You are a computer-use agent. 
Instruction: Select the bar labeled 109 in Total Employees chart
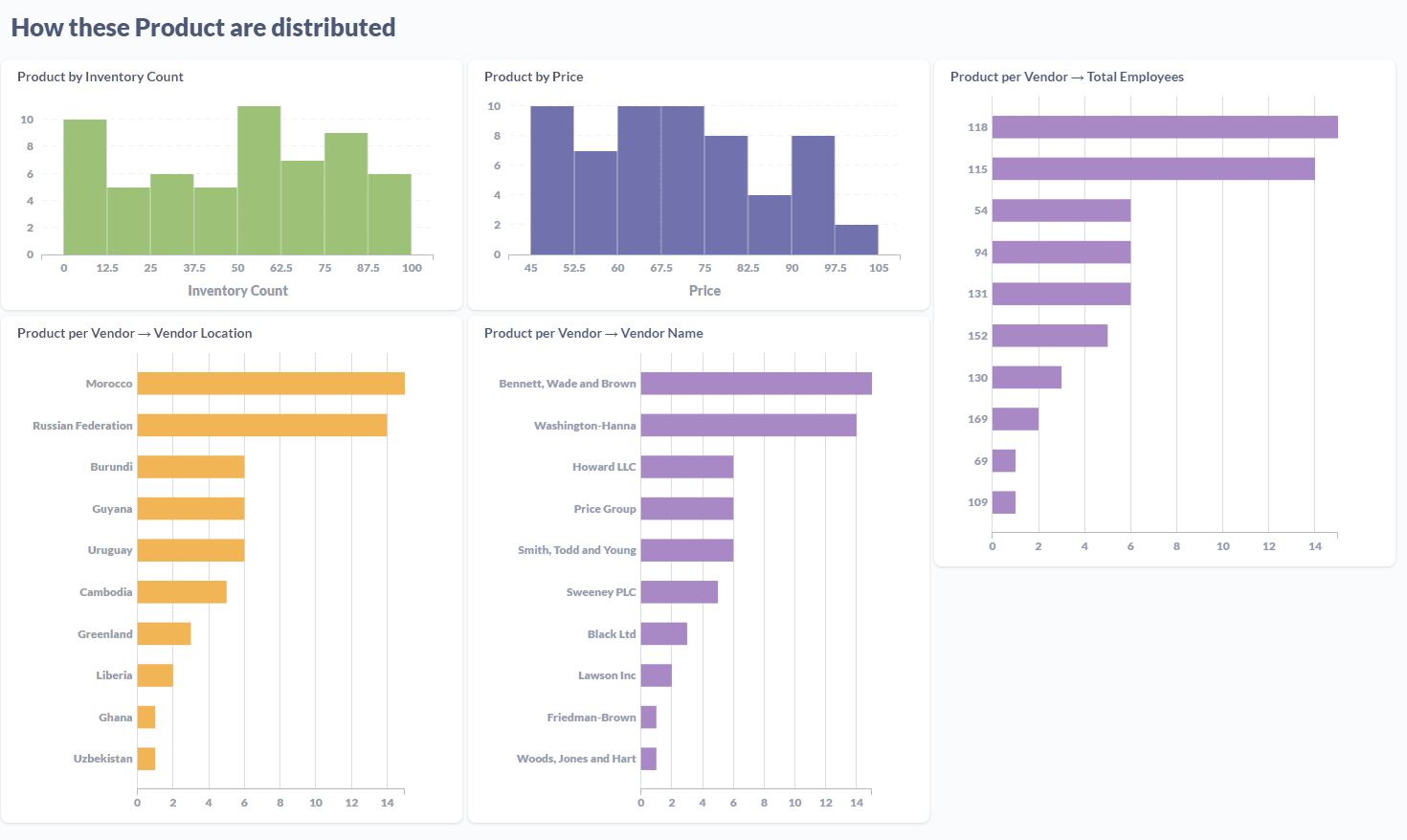pyautogui.click(x=1003, y=502)
